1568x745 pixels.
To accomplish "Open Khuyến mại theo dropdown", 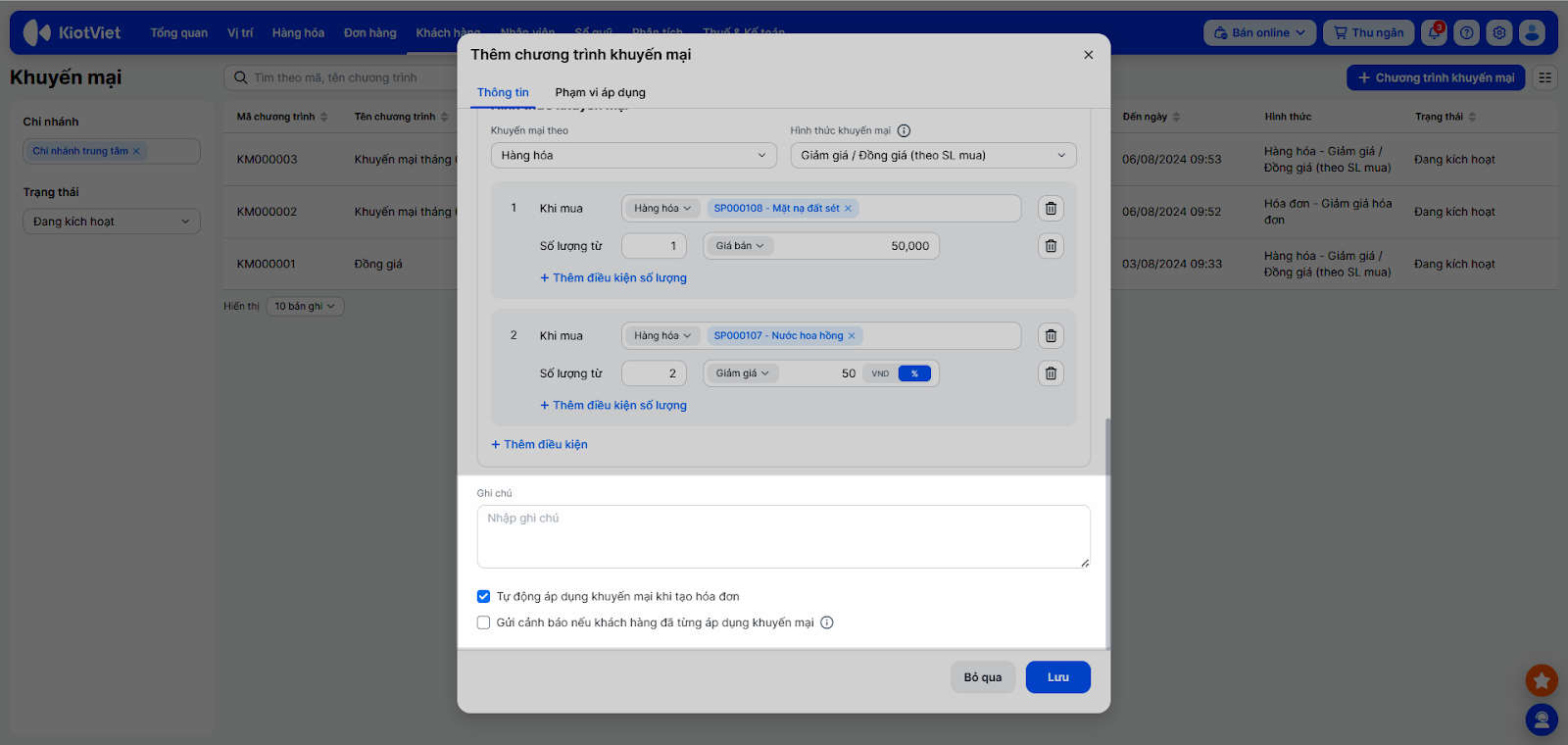I will click(x=633, y=155).
